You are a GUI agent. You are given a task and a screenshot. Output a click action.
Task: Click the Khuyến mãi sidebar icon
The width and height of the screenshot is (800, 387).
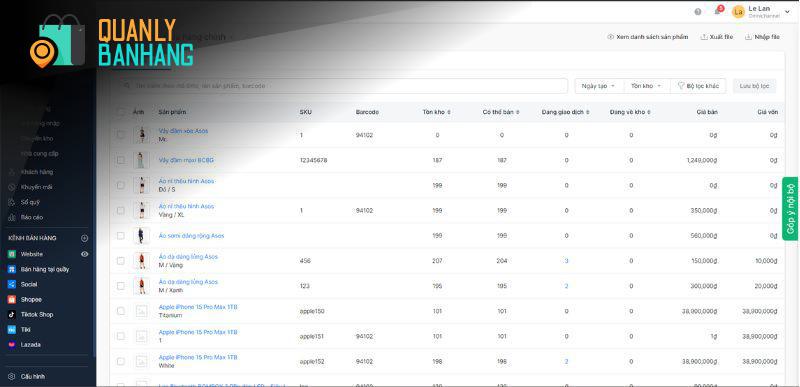12,187
